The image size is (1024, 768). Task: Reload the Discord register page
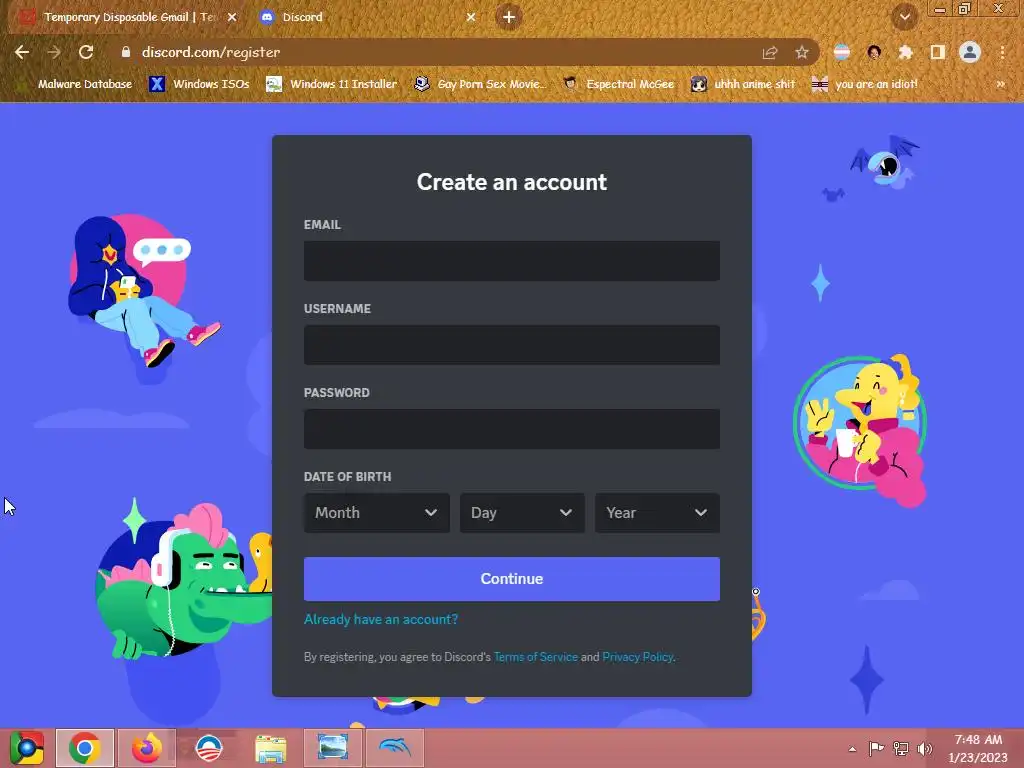(86, 52)
